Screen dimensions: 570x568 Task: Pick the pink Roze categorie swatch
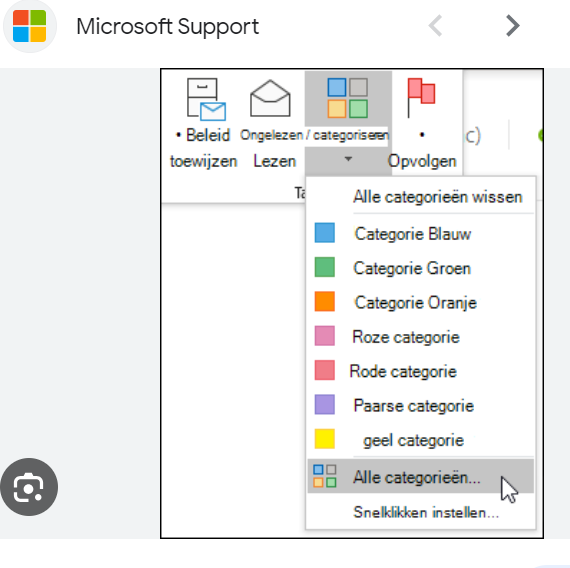coord(325,336)
